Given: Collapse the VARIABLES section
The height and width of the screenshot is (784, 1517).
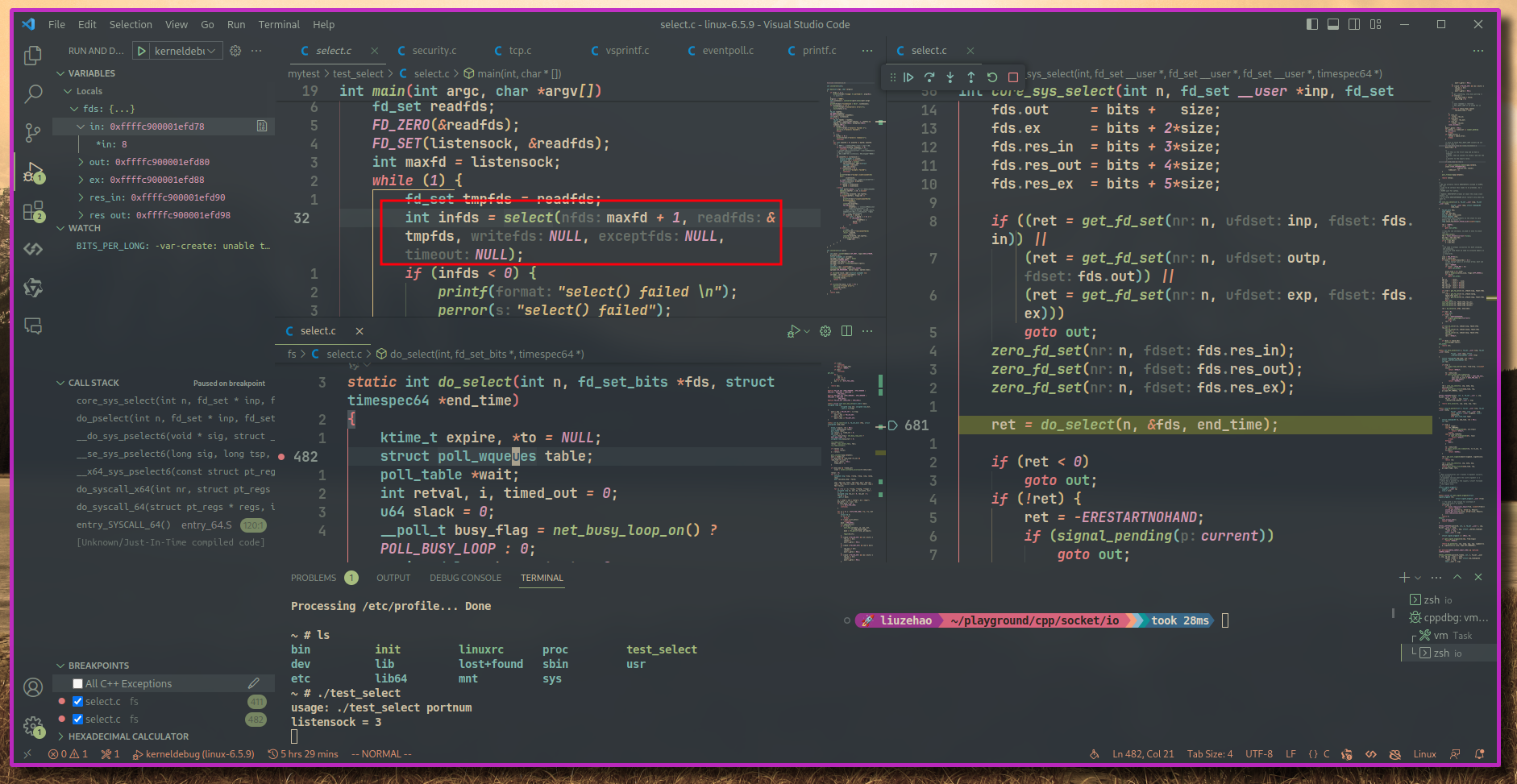Looking at the screenshot, I should pos(60,73).
